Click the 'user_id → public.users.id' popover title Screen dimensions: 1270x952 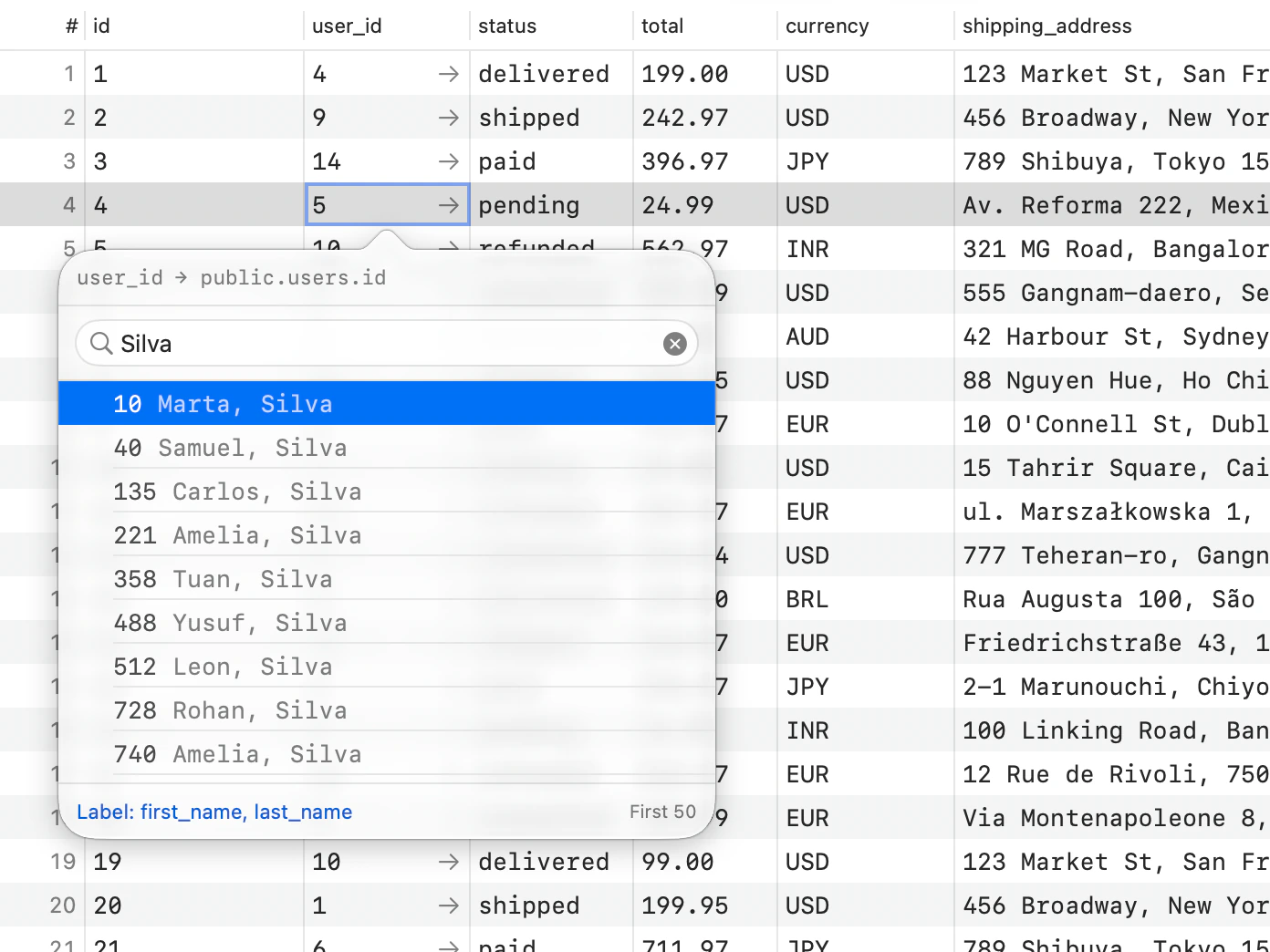point(232,277)
